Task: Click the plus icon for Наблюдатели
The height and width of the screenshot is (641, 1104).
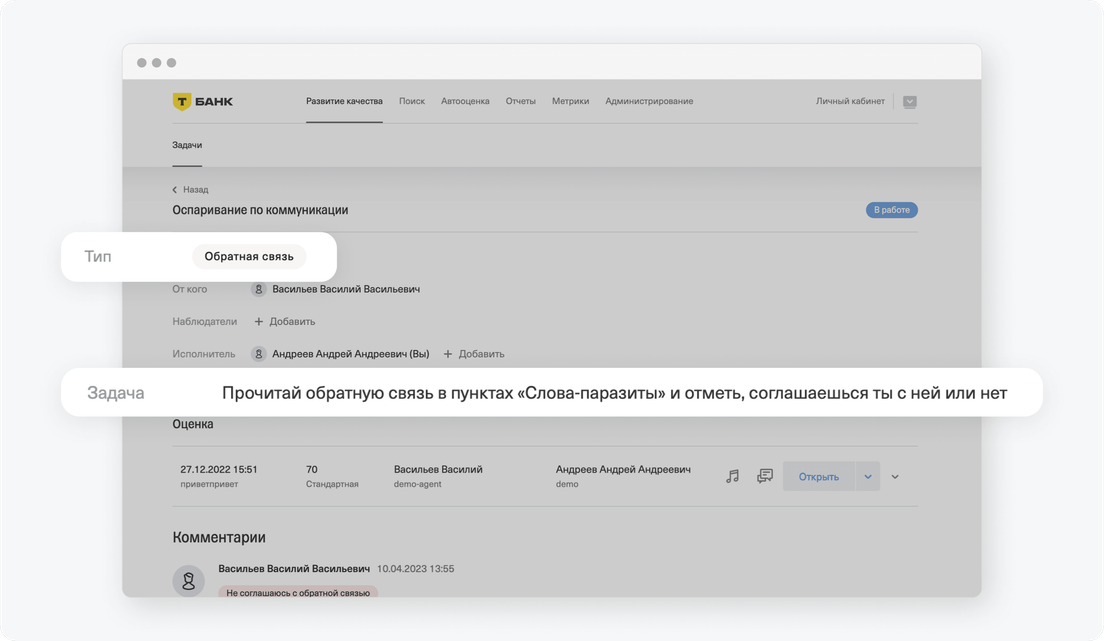Action: (258, 321)
